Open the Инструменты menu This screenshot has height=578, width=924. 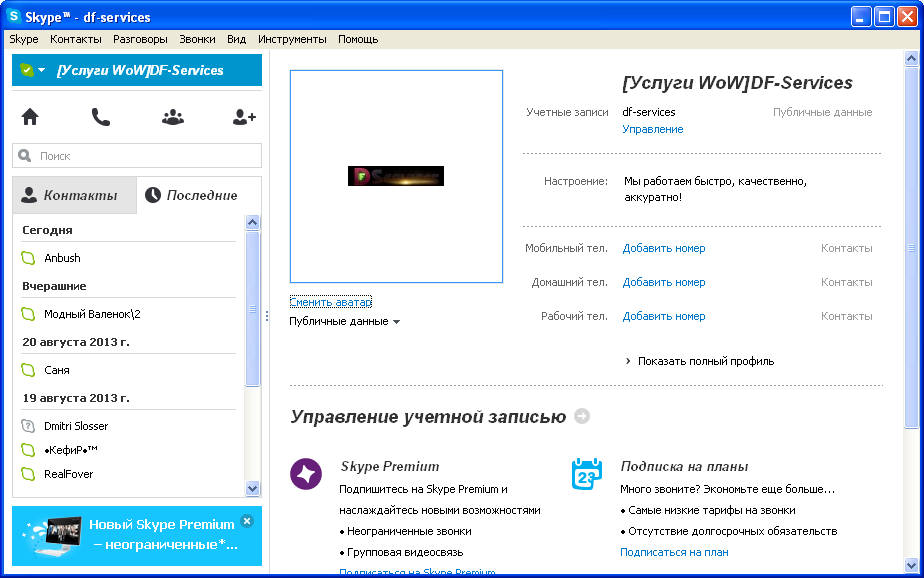point(292,39)
